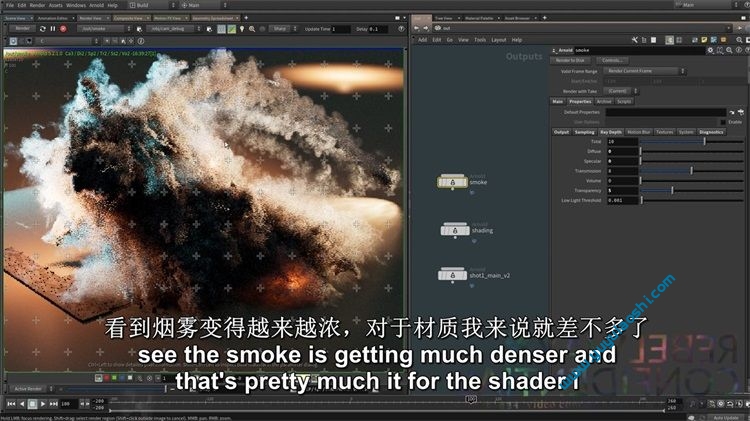Image resolution: width=750 pixels, height=421 pixels.
Task: Open the Valid Frame Range dropdown
Action: click(644, 71)
